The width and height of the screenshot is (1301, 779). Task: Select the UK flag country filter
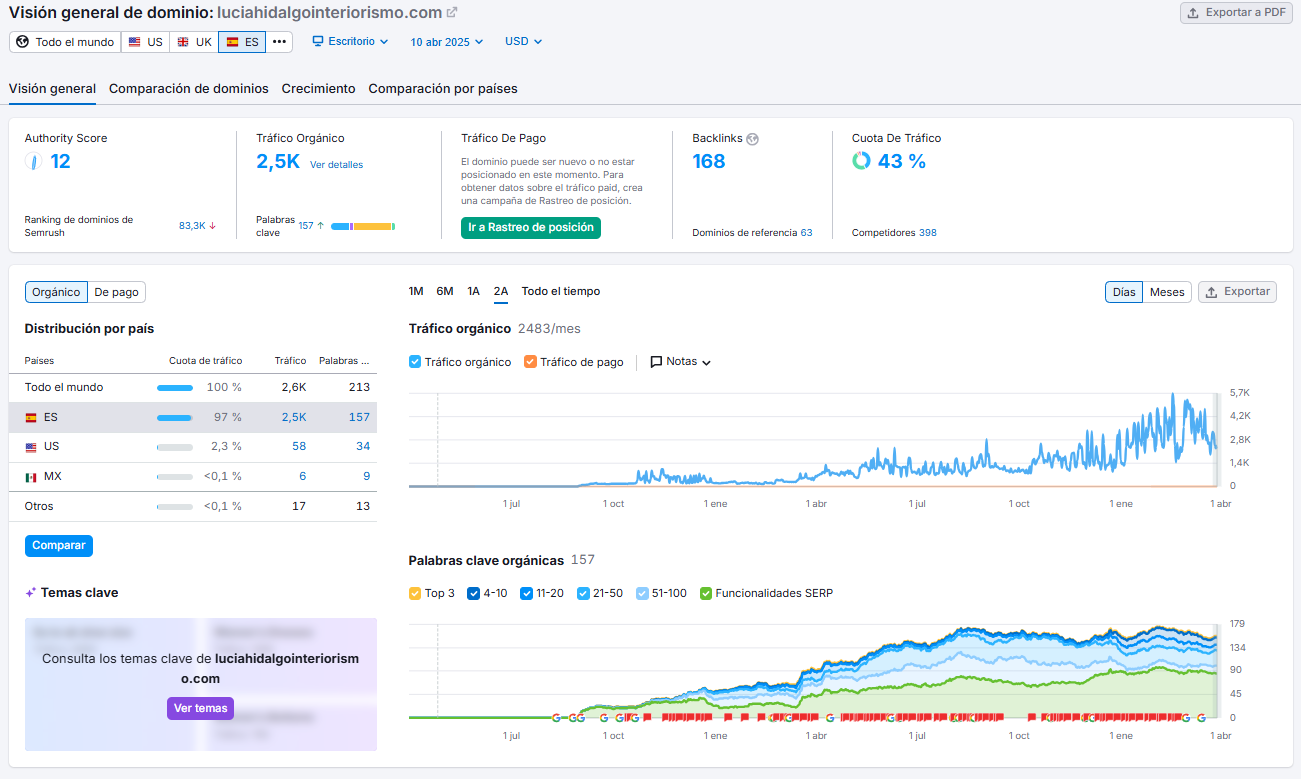194,42
